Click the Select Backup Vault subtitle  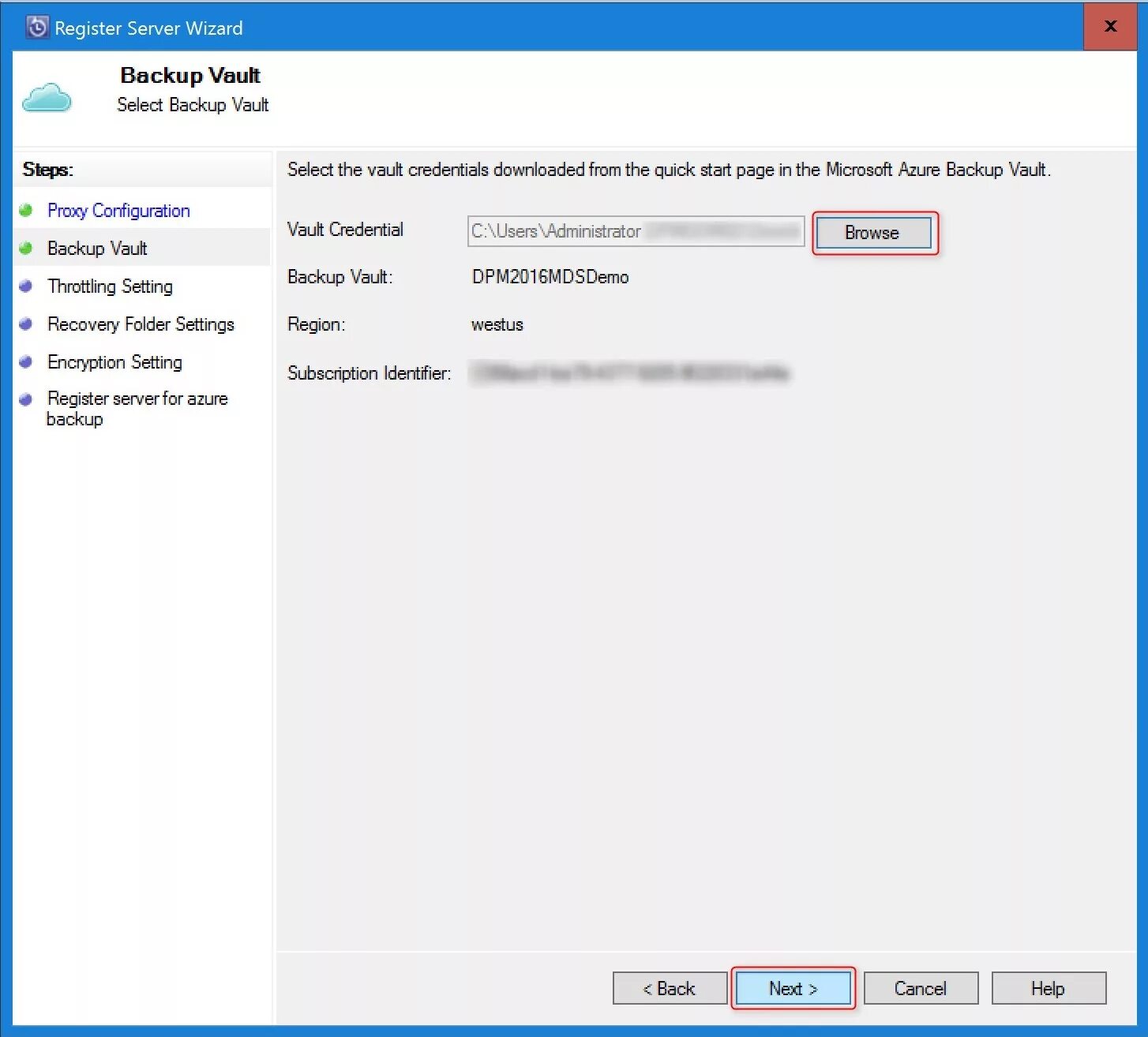[x=193, y=105]
